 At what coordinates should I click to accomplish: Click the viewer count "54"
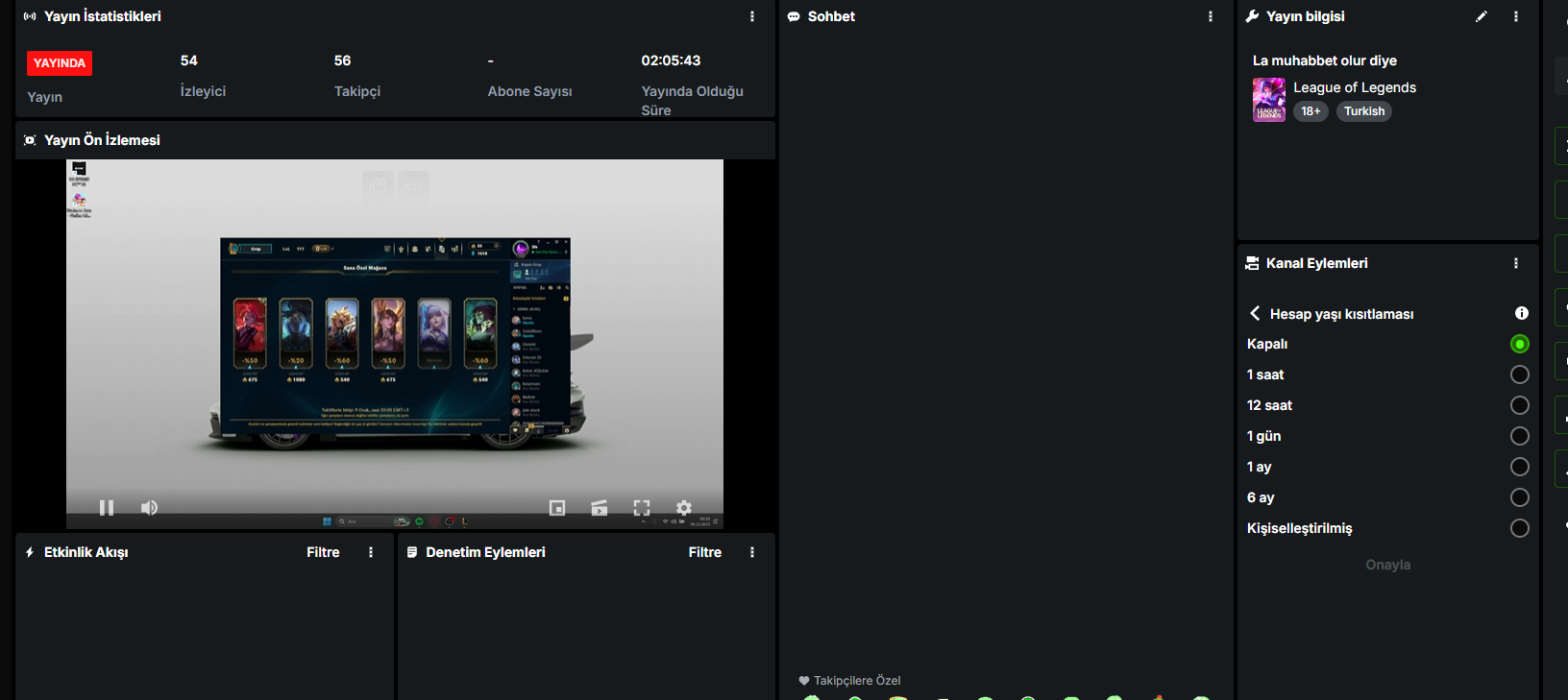[189, 60]
